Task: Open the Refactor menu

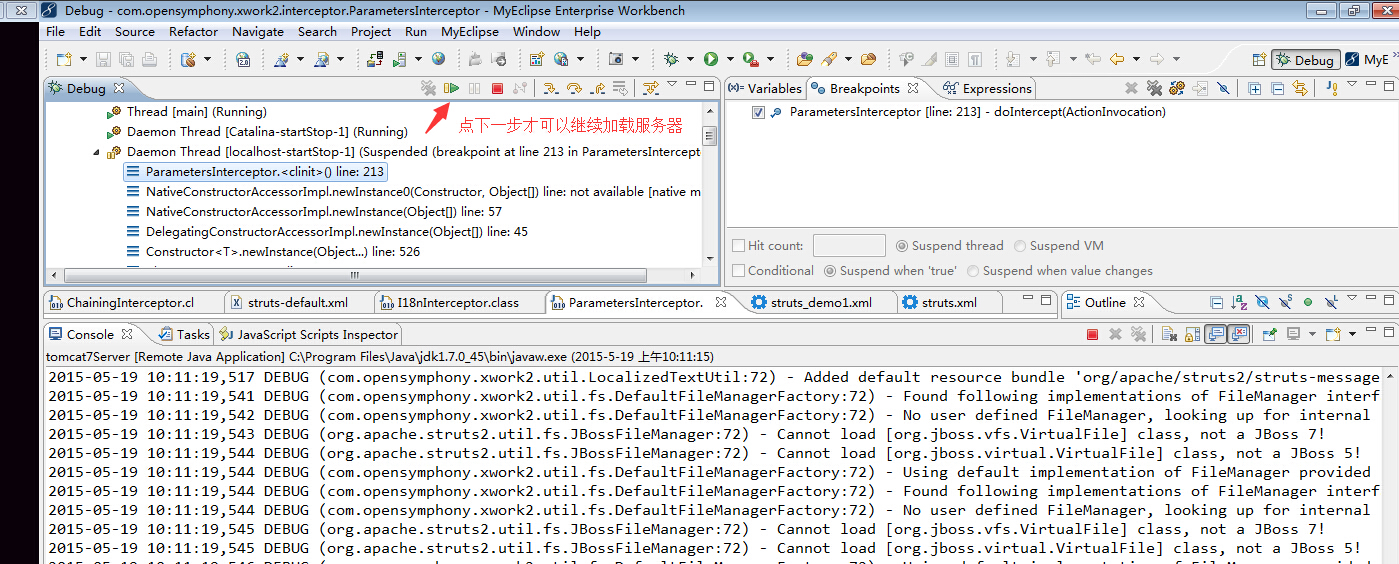Action: [x=193, y=31]
